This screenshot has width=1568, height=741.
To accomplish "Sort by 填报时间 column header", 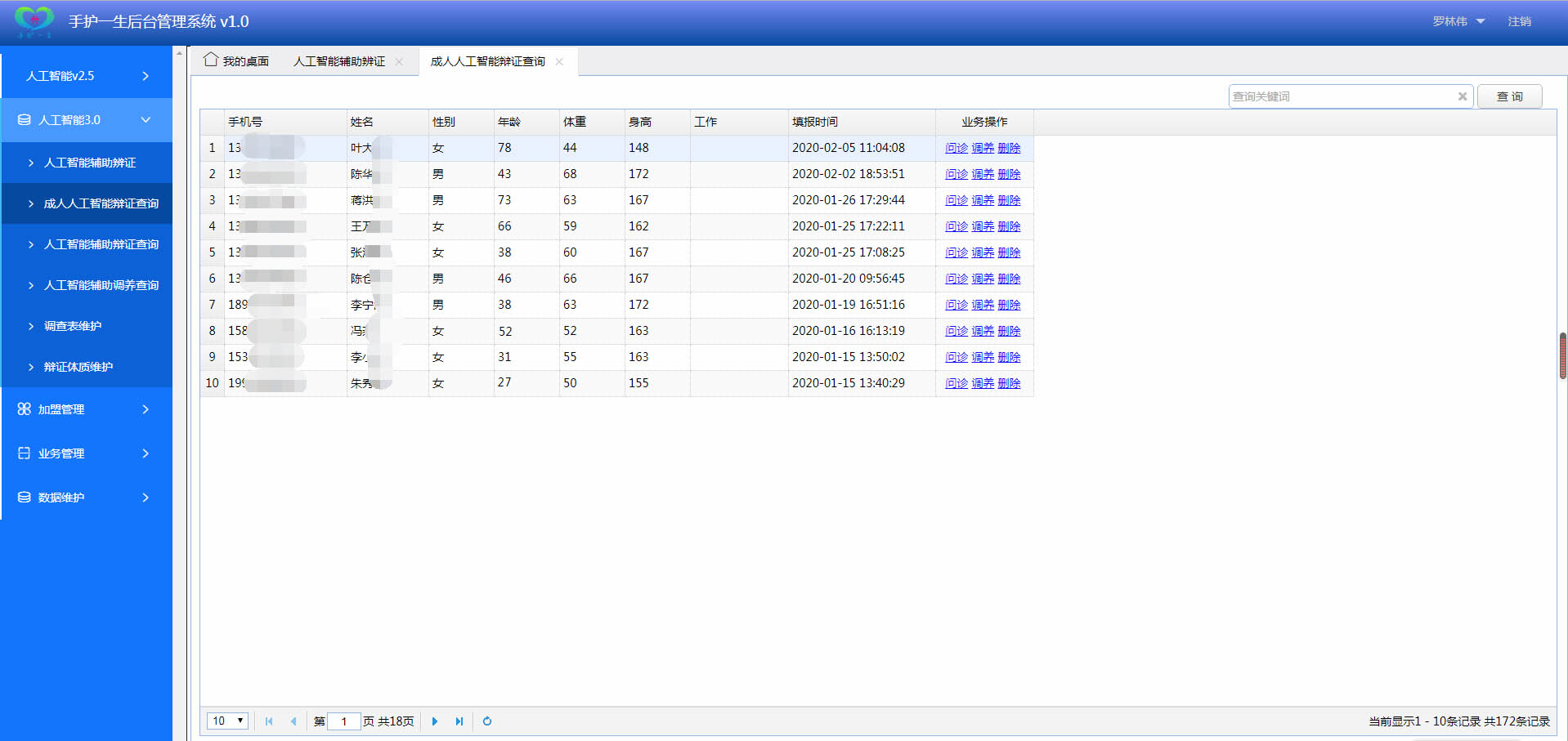I will pyautogui.click(x=862, y=122).
